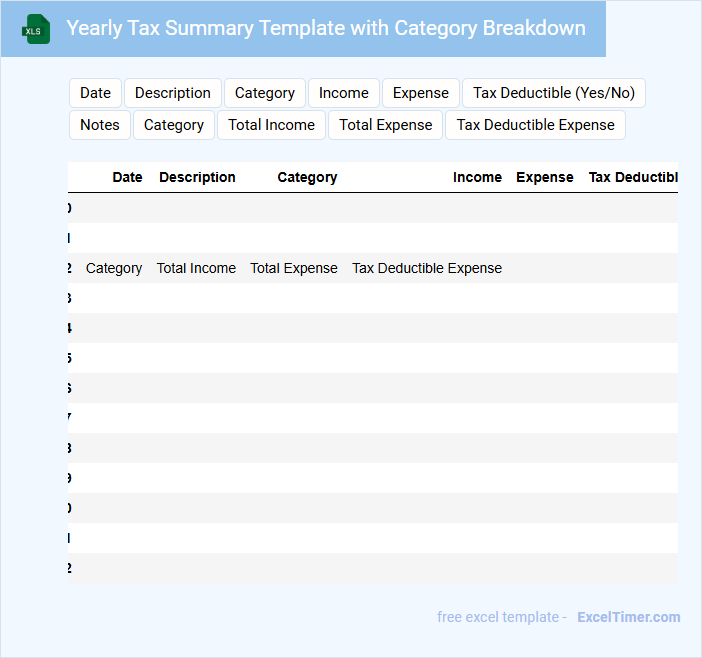Choose the Income tag chip
The image size is (702, 658).
[344, 93]
